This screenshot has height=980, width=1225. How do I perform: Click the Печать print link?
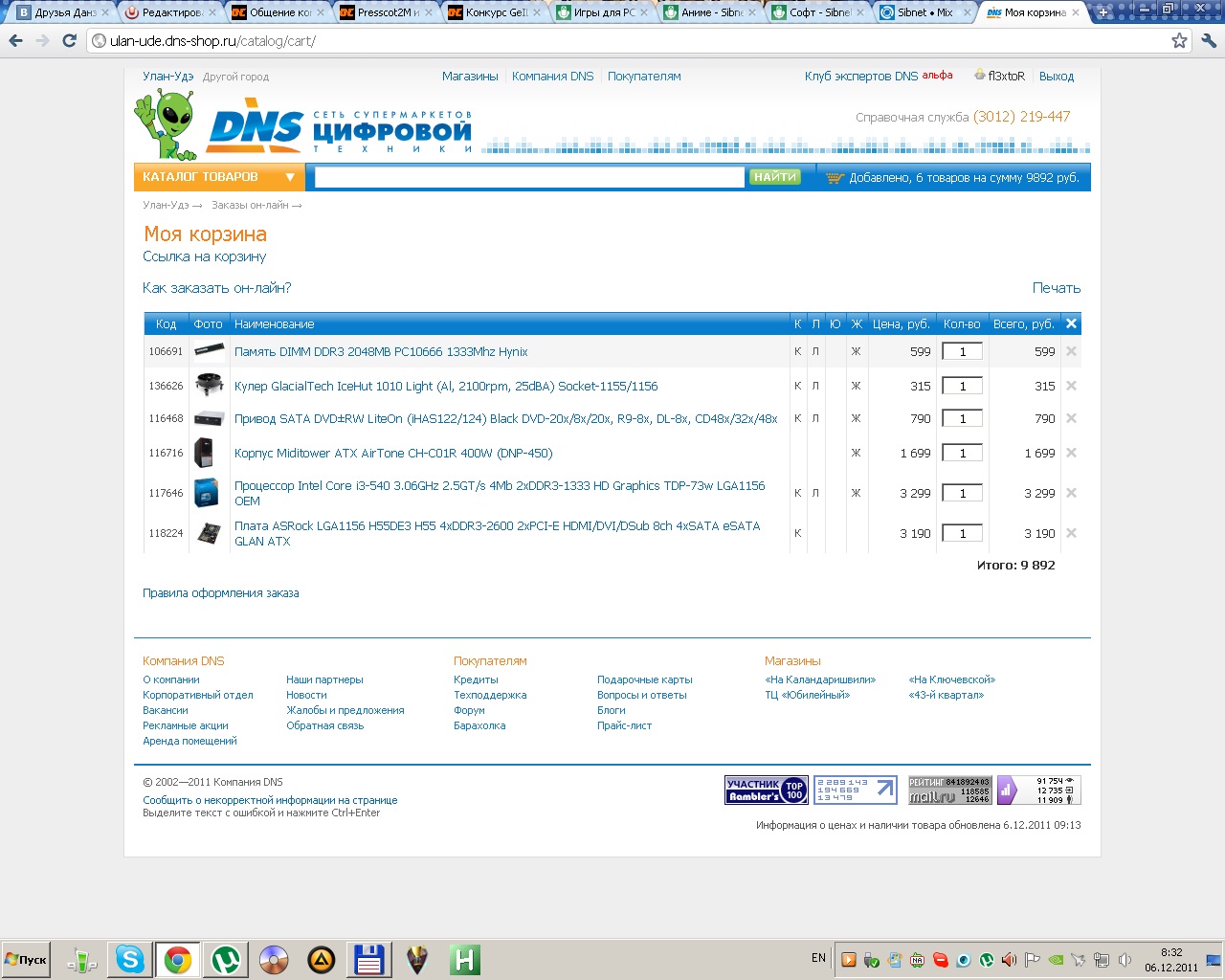1057,288
